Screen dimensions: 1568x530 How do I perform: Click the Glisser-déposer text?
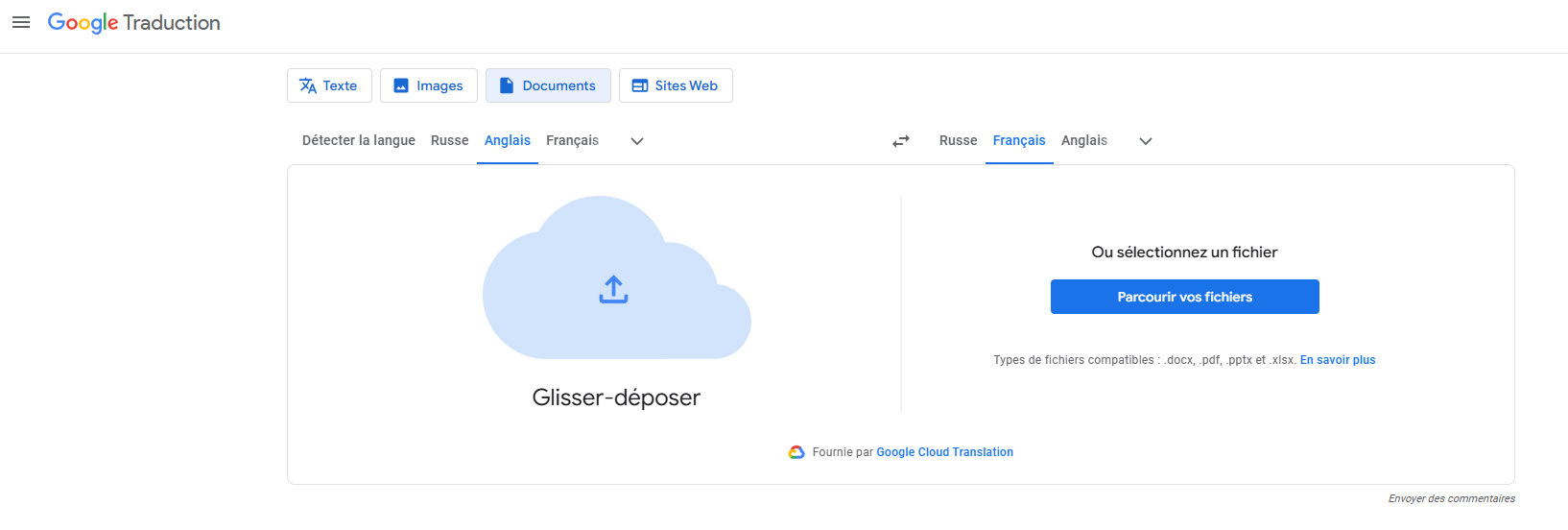pyautogui.click(x=616, y=397)
